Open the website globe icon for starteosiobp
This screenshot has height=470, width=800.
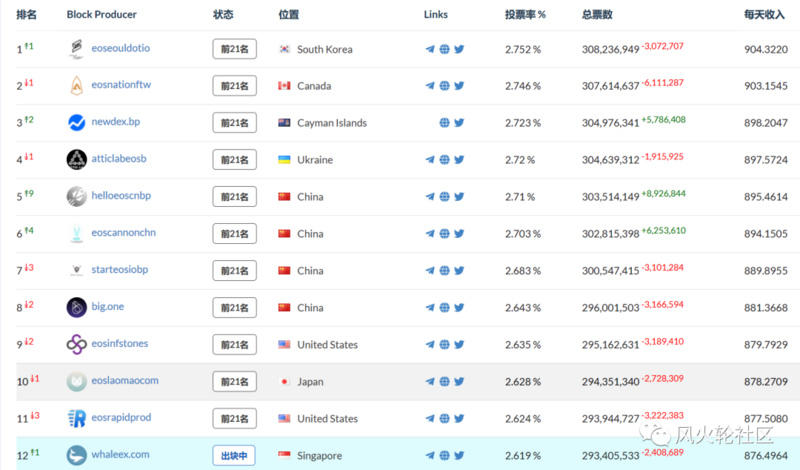444,270
